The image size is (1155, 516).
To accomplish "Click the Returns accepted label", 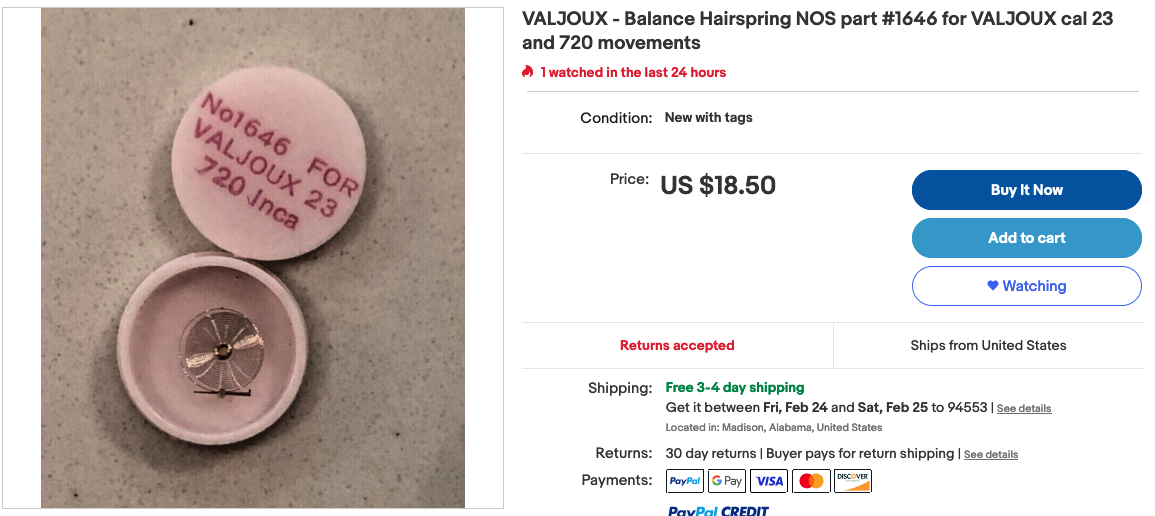I will pos(677,345).
